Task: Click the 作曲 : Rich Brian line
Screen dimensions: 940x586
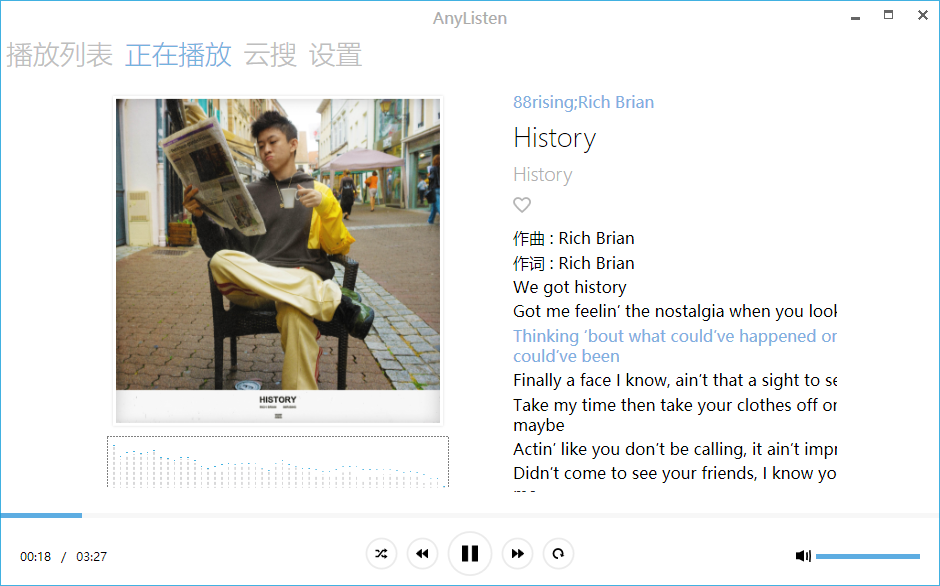Action: tap(574, 239)
